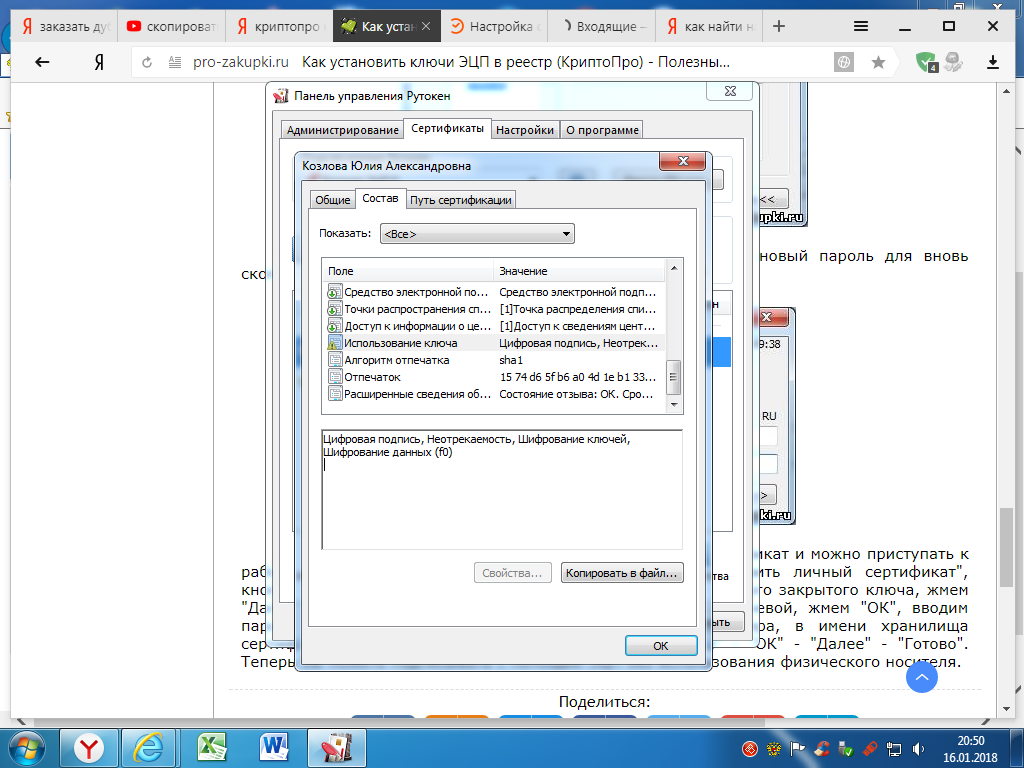1024x768 pixels.
Task: Launch Excel from the taskbar
Action: pos(211,747)
